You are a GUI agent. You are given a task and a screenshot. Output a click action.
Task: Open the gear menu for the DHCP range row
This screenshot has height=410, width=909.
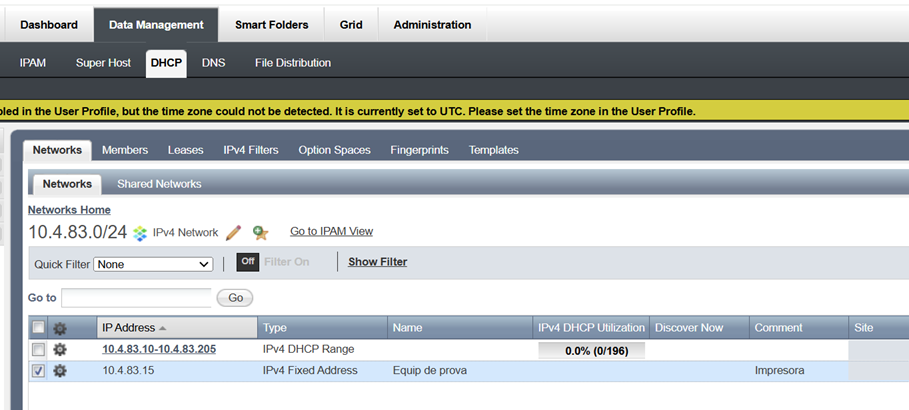[60, 350]
